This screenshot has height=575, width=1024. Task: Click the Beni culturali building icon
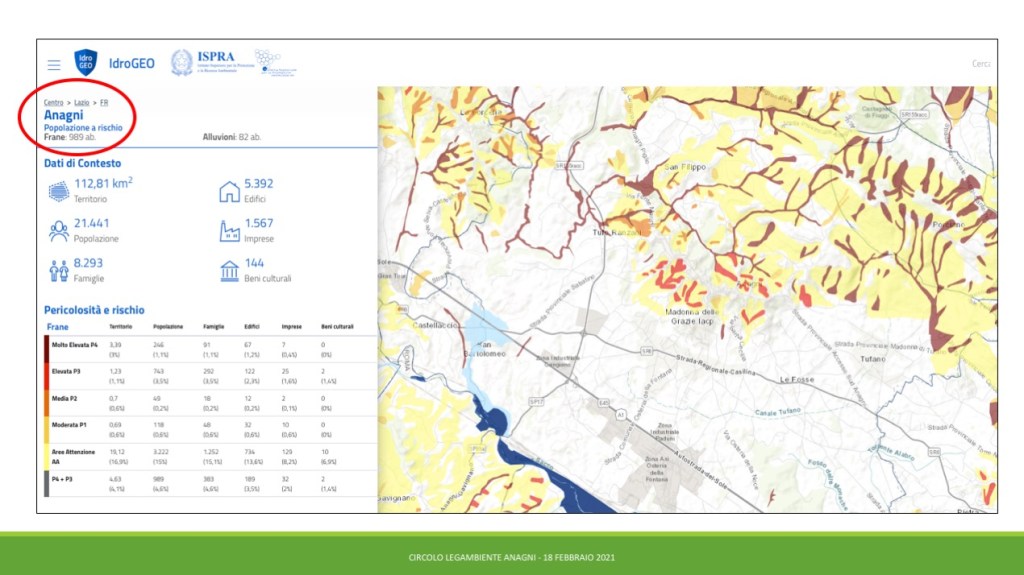pos(229,270)
